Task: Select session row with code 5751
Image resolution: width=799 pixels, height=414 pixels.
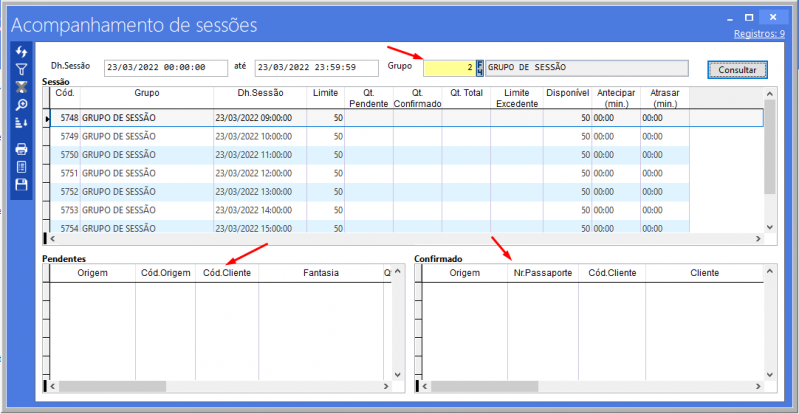Action: click(369, 173)
